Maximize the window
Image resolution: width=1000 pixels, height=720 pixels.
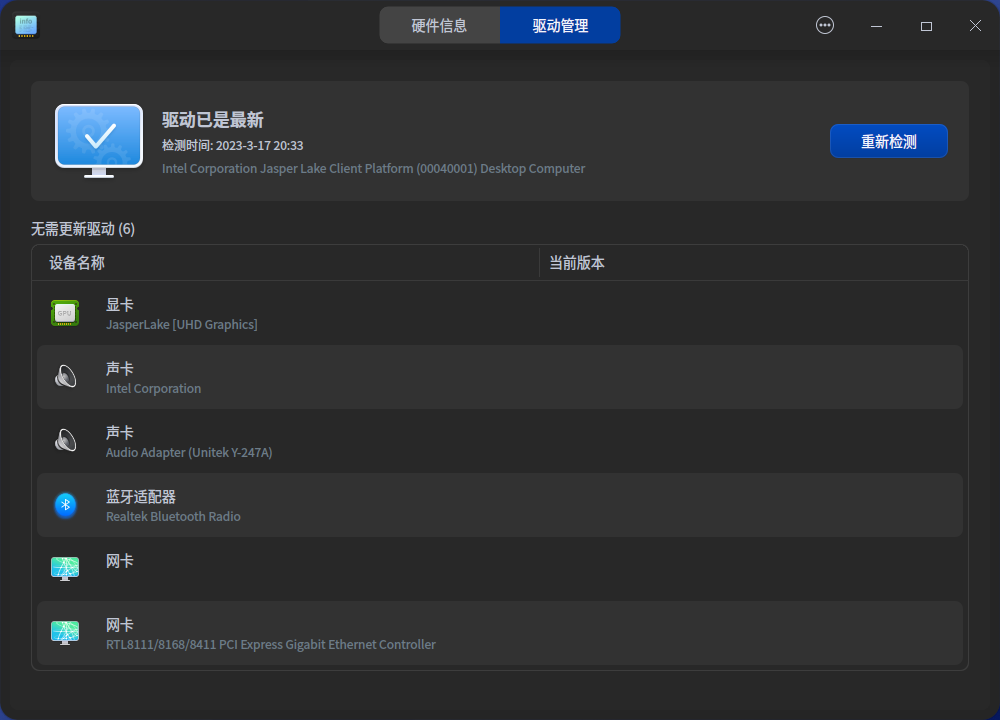tap(926, 26)
